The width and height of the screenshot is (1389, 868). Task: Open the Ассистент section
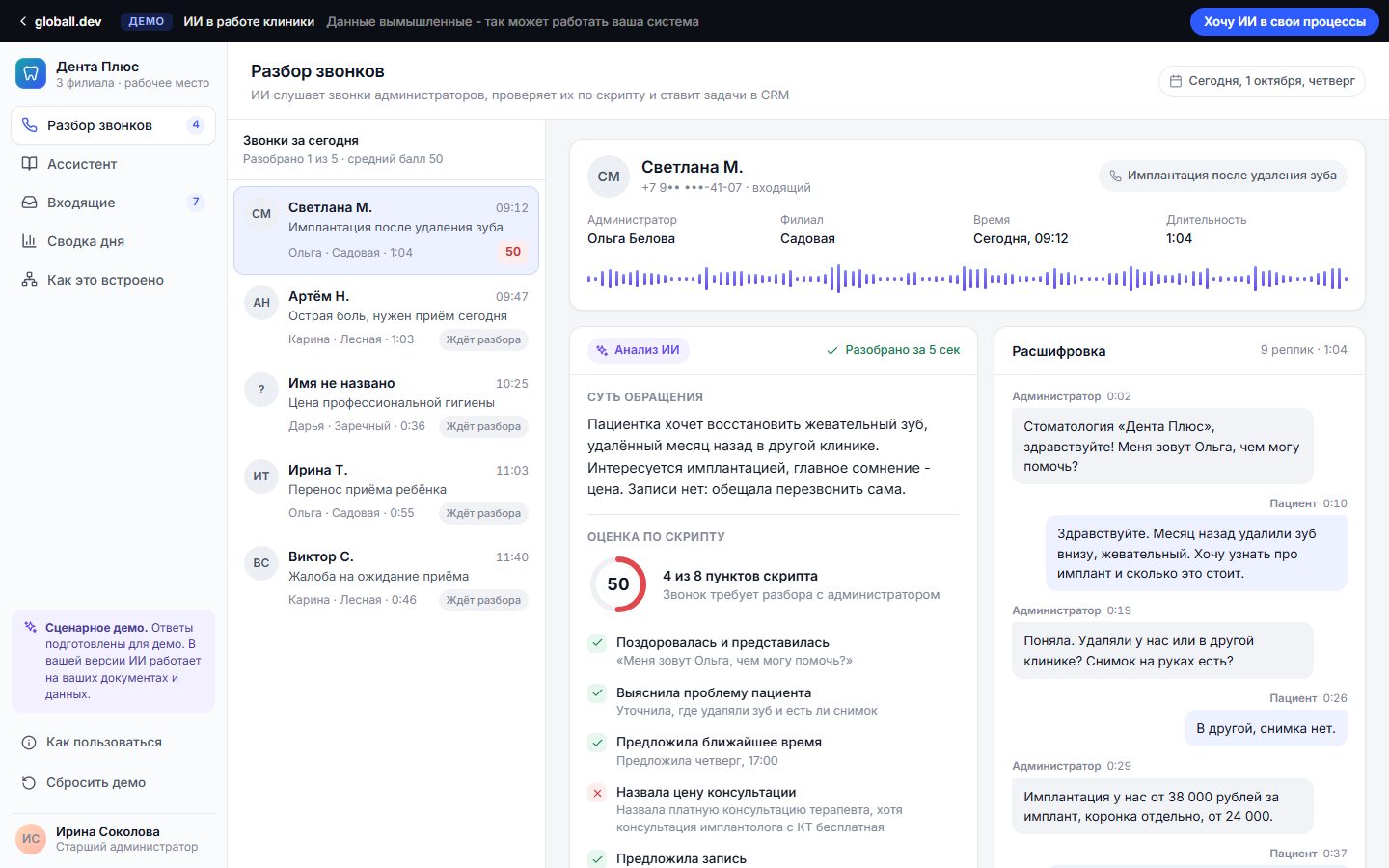click(113, 164)
